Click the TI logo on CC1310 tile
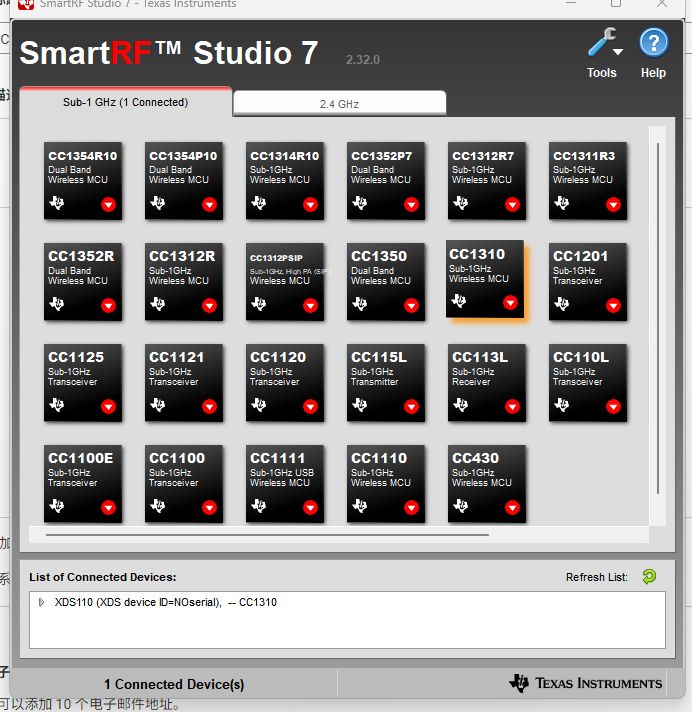 459,301
